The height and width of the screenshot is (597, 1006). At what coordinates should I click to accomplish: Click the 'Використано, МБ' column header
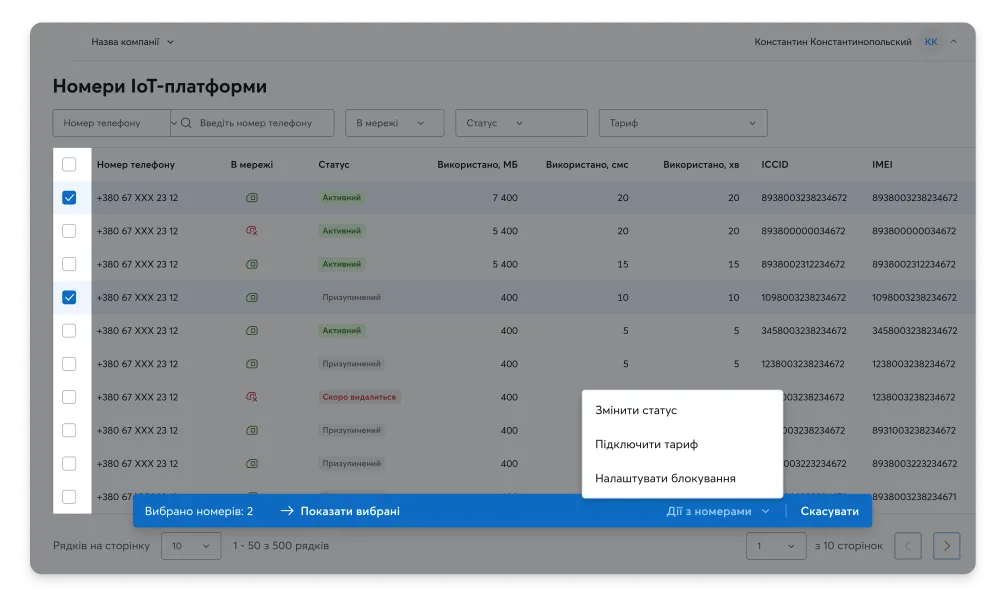[477, 165]
